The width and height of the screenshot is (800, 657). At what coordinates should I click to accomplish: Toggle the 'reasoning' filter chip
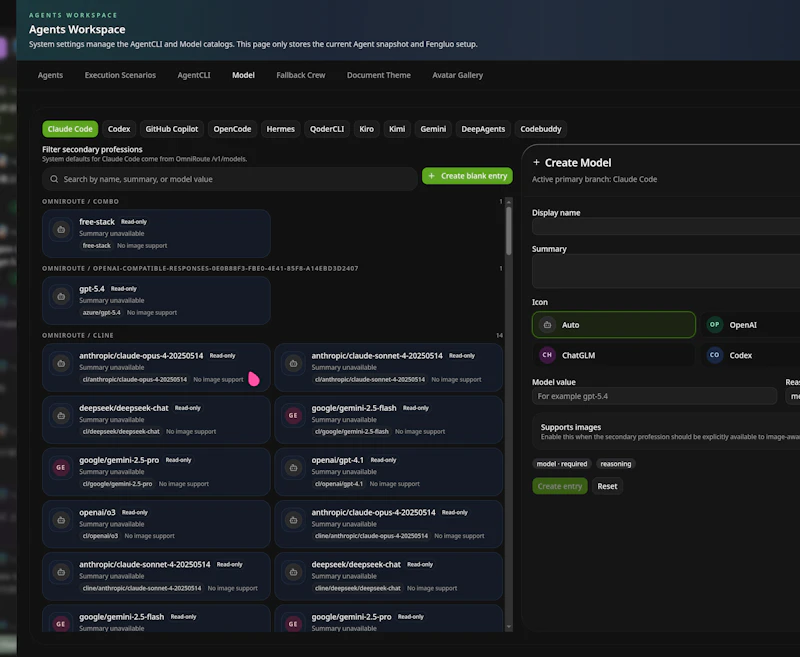point(616,464)
